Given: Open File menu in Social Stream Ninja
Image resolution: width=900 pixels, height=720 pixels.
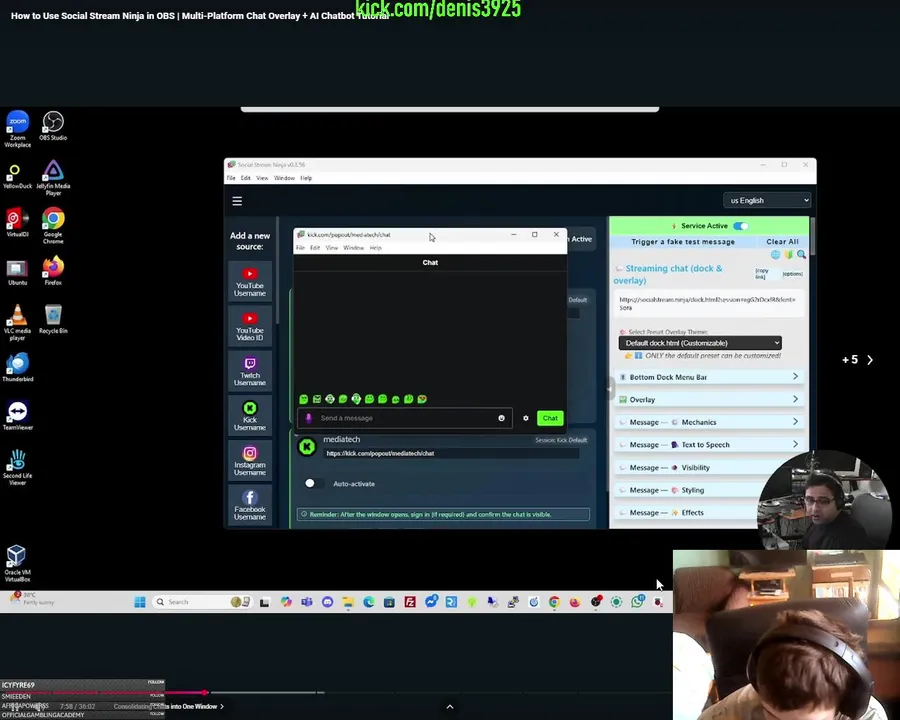Looking at the screenshot, I should click(x=231, y=178).
